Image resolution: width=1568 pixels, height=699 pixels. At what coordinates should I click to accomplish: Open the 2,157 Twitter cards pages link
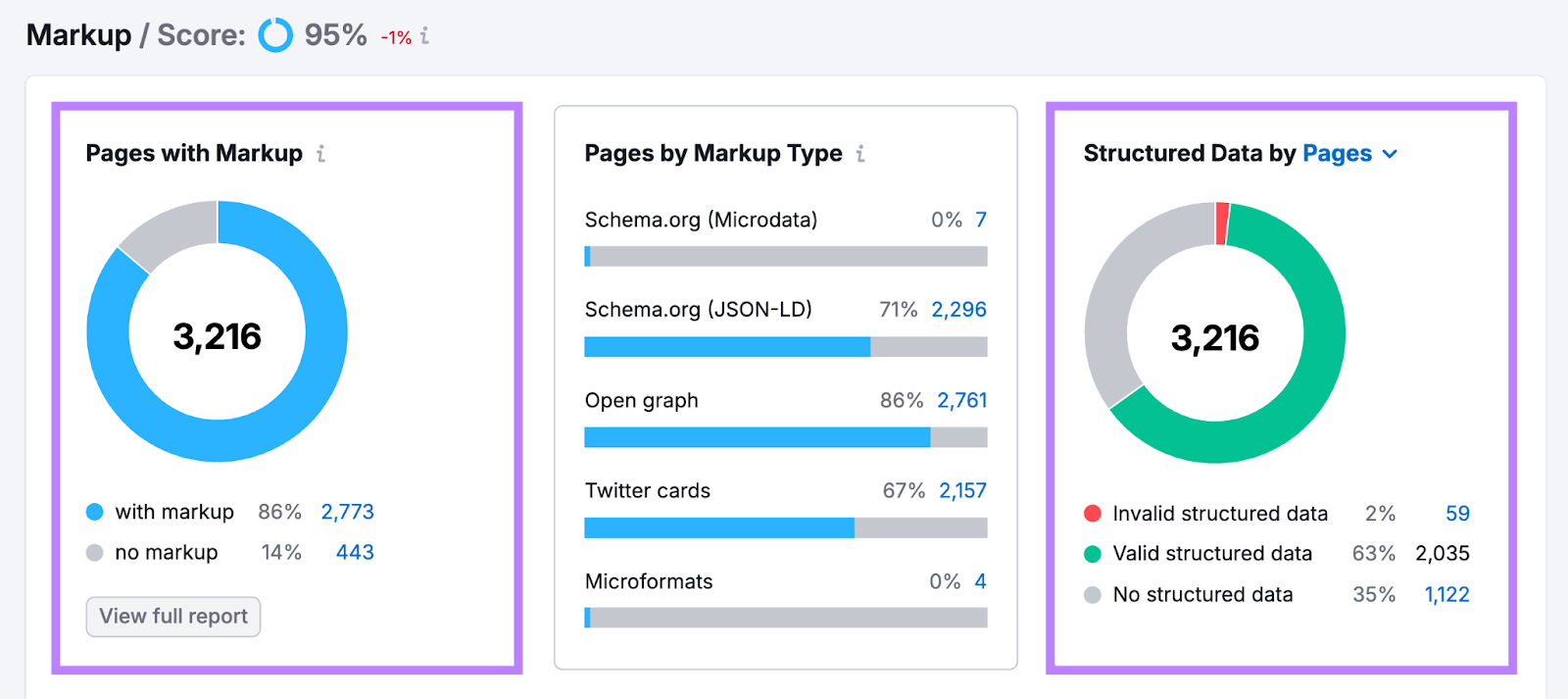coord(962,490)
